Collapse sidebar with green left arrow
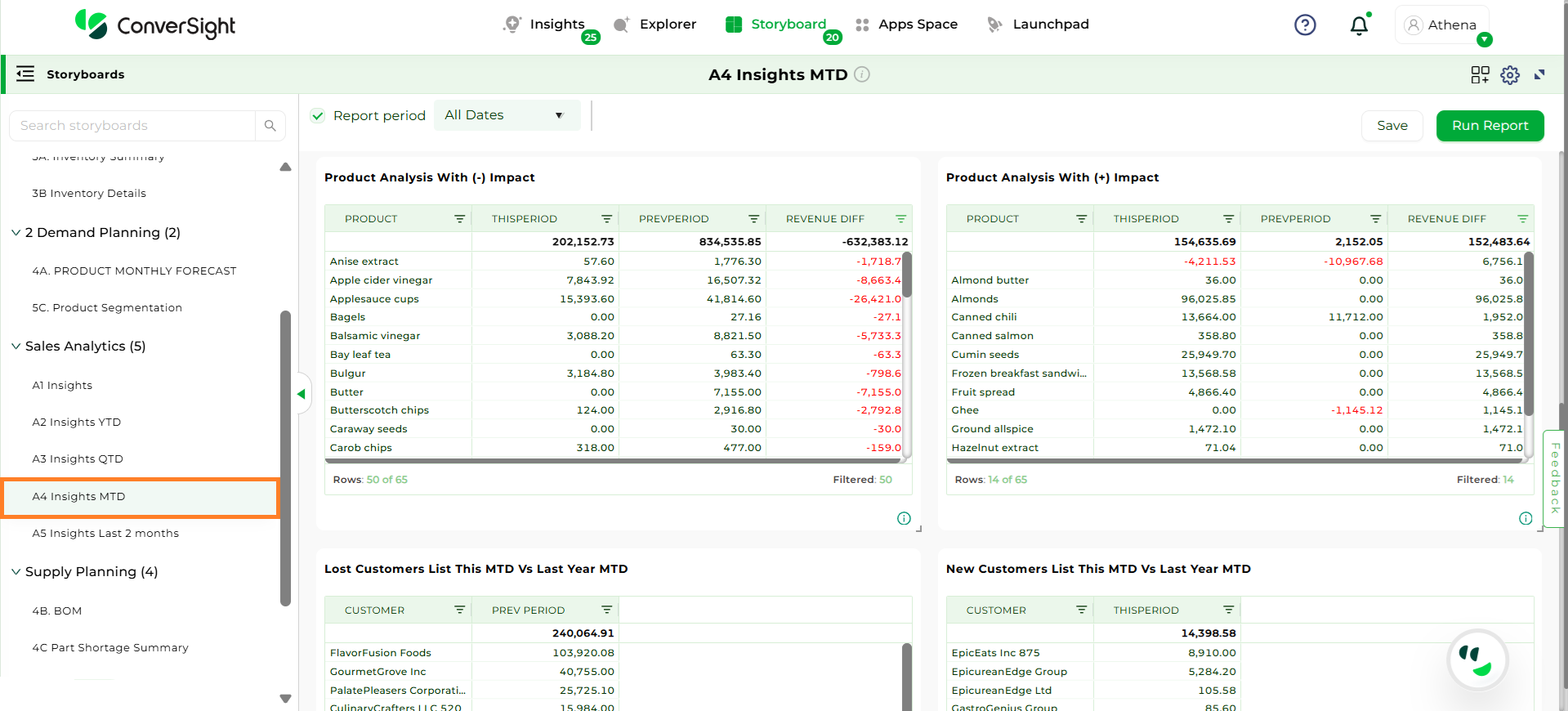Viewport: 1568px width, 711px height. tap(302, 394)
